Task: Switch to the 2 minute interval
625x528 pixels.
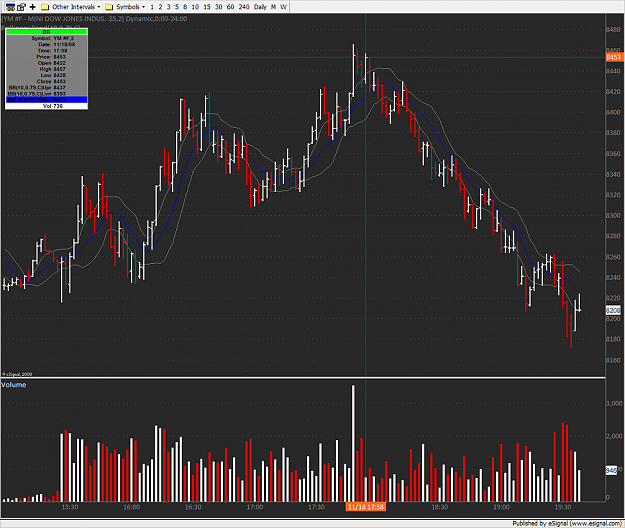Action: pos(160,7)
